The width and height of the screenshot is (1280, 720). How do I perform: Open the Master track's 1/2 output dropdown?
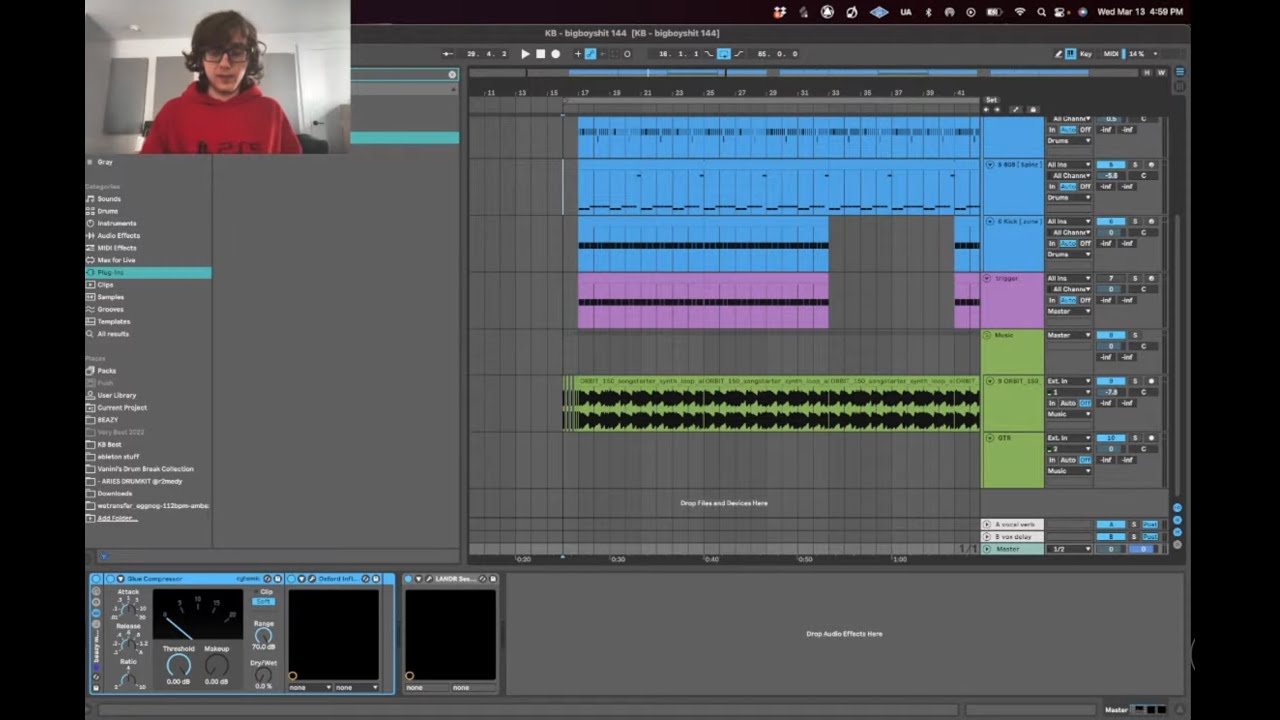1069,549
